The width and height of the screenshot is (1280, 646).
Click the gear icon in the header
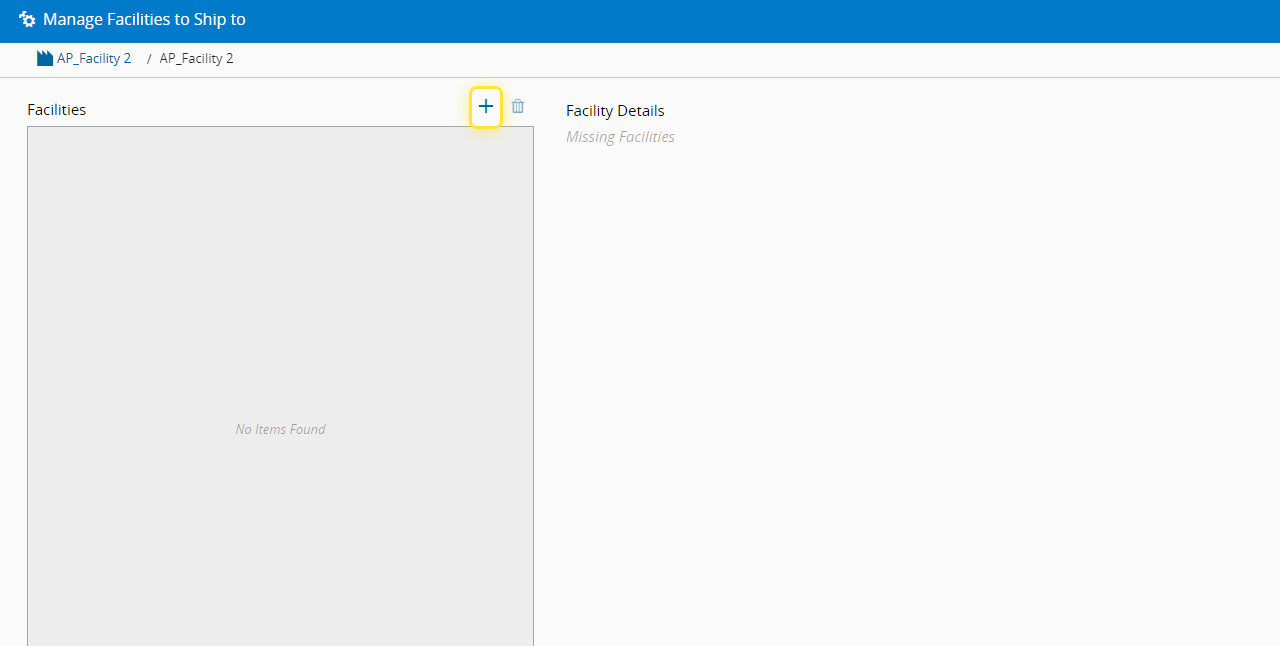coord(27,20)
